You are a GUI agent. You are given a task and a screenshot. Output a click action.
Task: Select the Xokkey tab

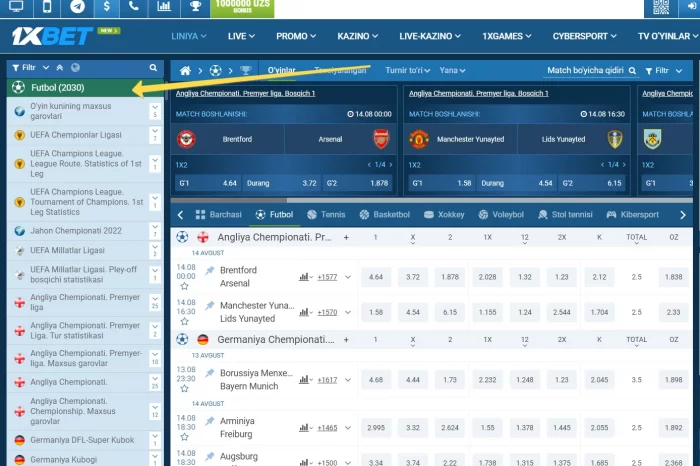click(444, 215)
